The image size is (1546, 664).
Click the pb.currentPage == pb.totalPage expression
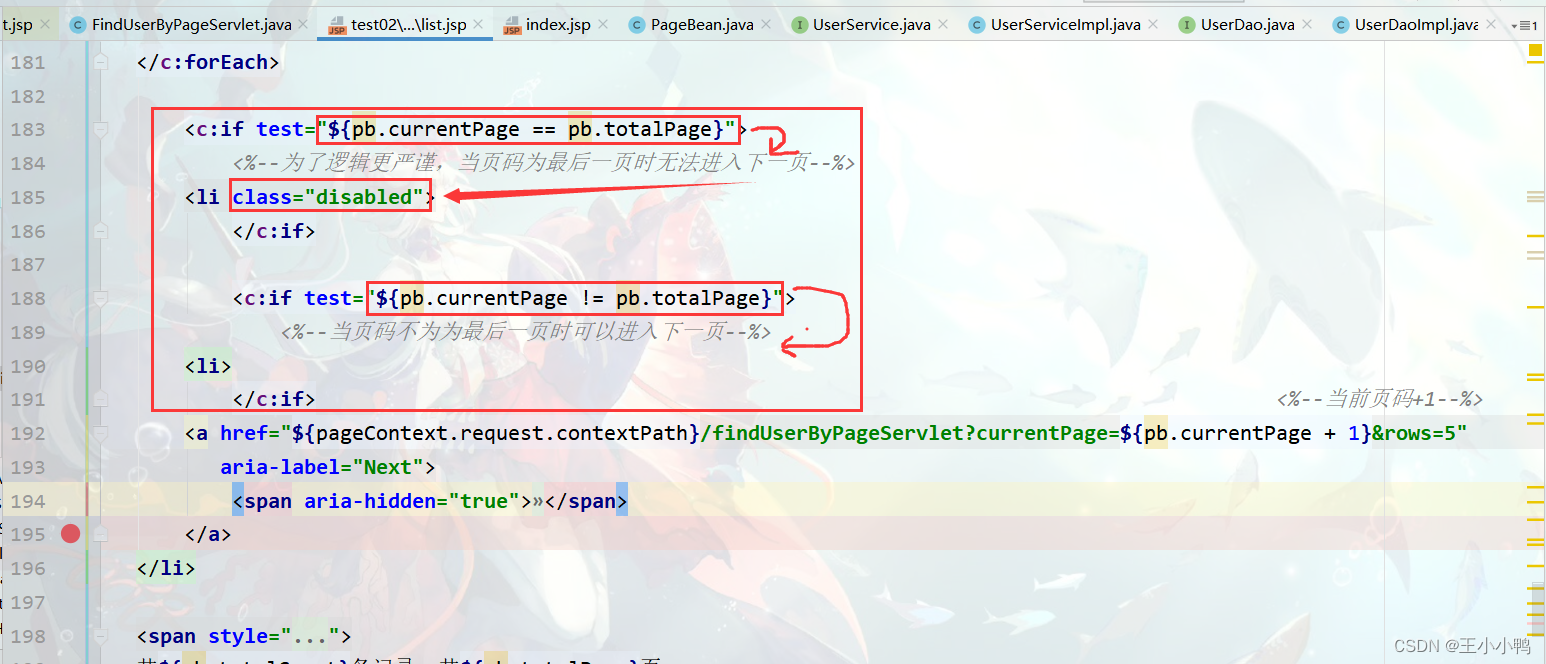[x=531, y=129]
